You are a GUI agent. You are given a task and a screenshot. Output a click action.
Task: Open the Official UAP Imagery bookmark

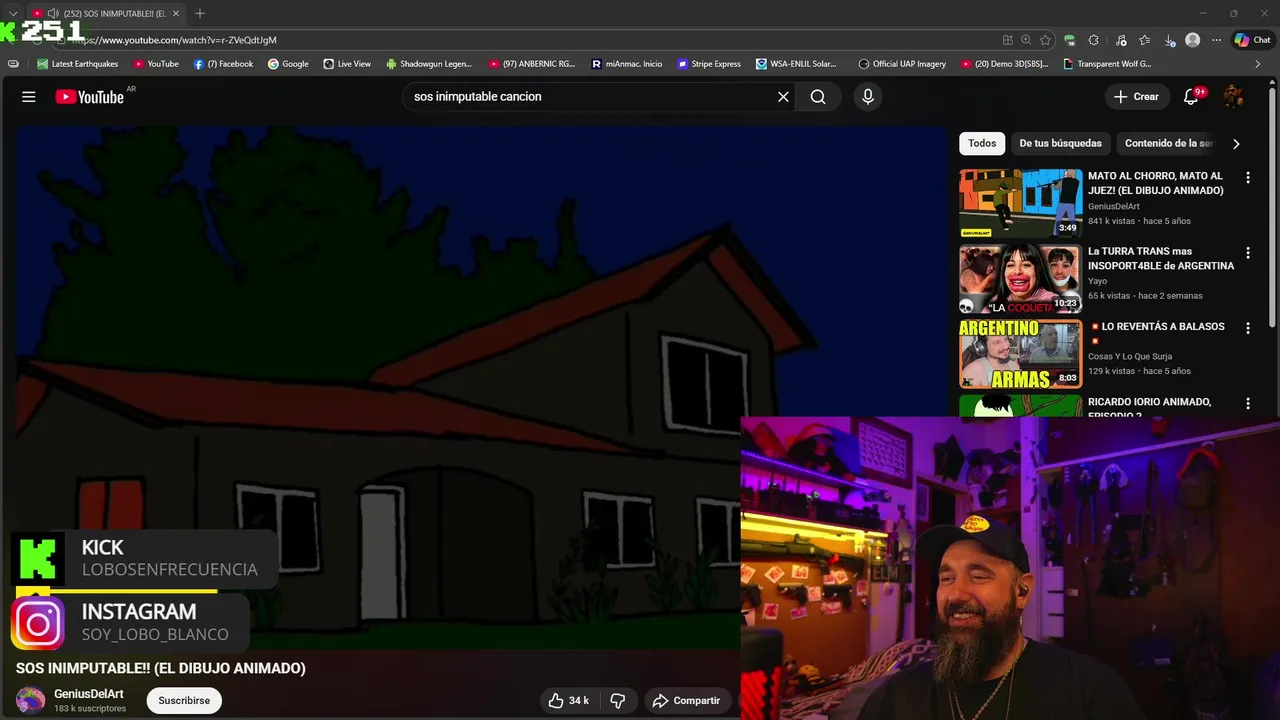(x=902, y=64)
